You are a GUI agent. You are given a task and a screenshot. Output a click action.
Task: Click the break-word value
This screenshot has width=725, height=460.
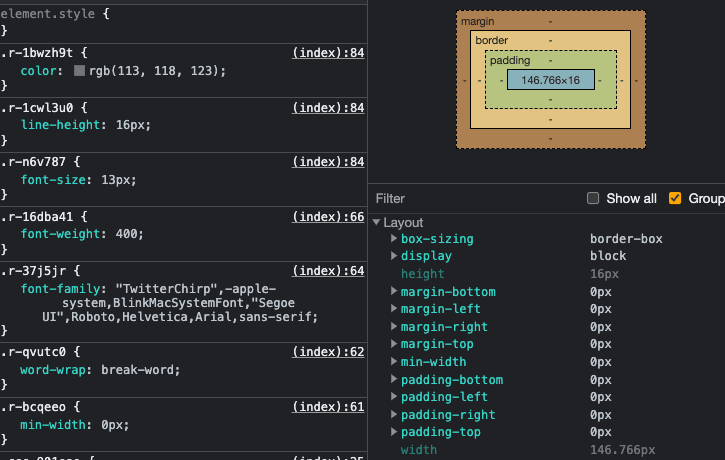[x=137, y=370]
